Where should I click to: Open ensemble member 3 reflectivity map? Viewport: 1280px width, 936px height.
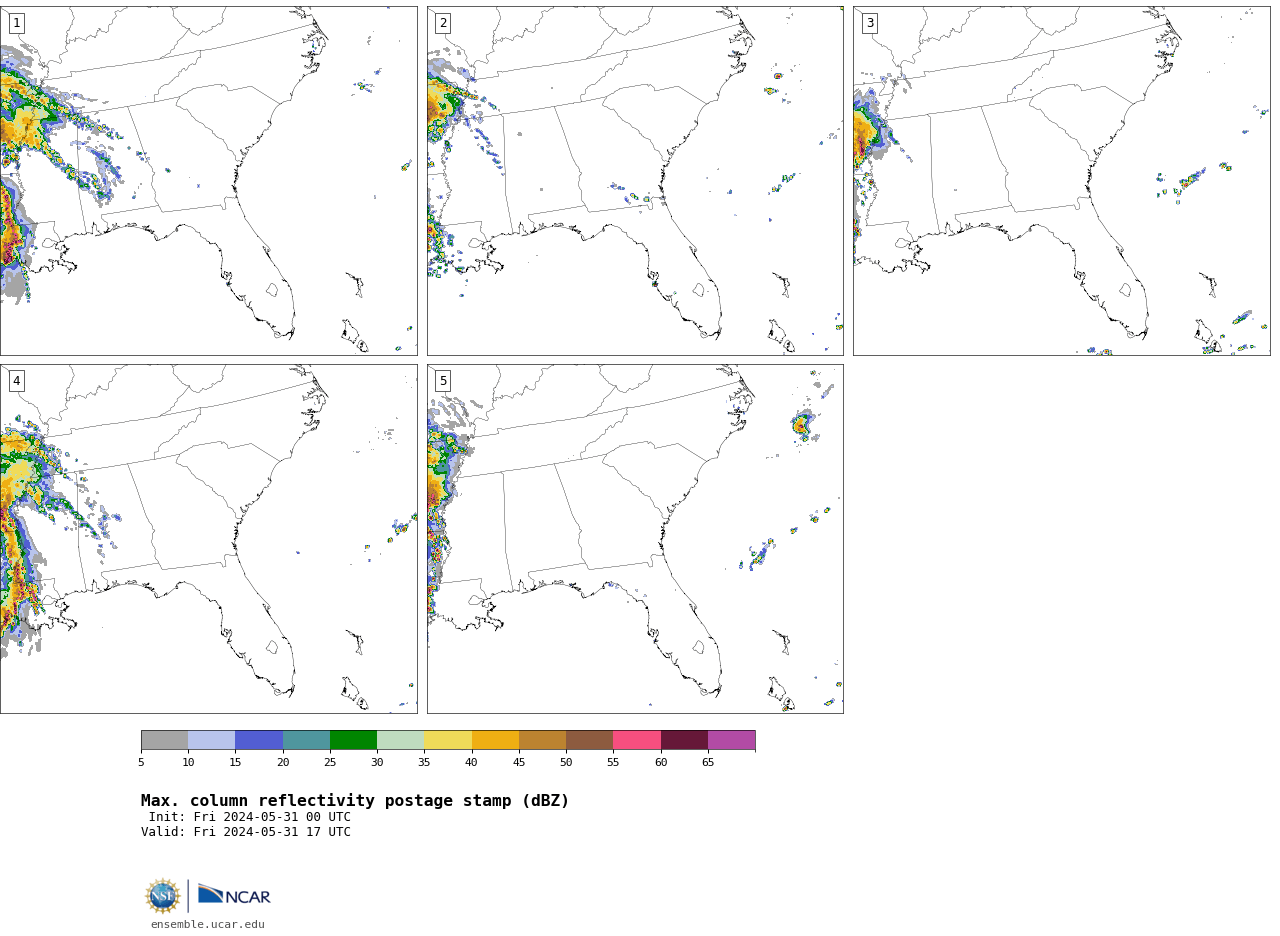pyautogui.click(x=1061, y=181)
